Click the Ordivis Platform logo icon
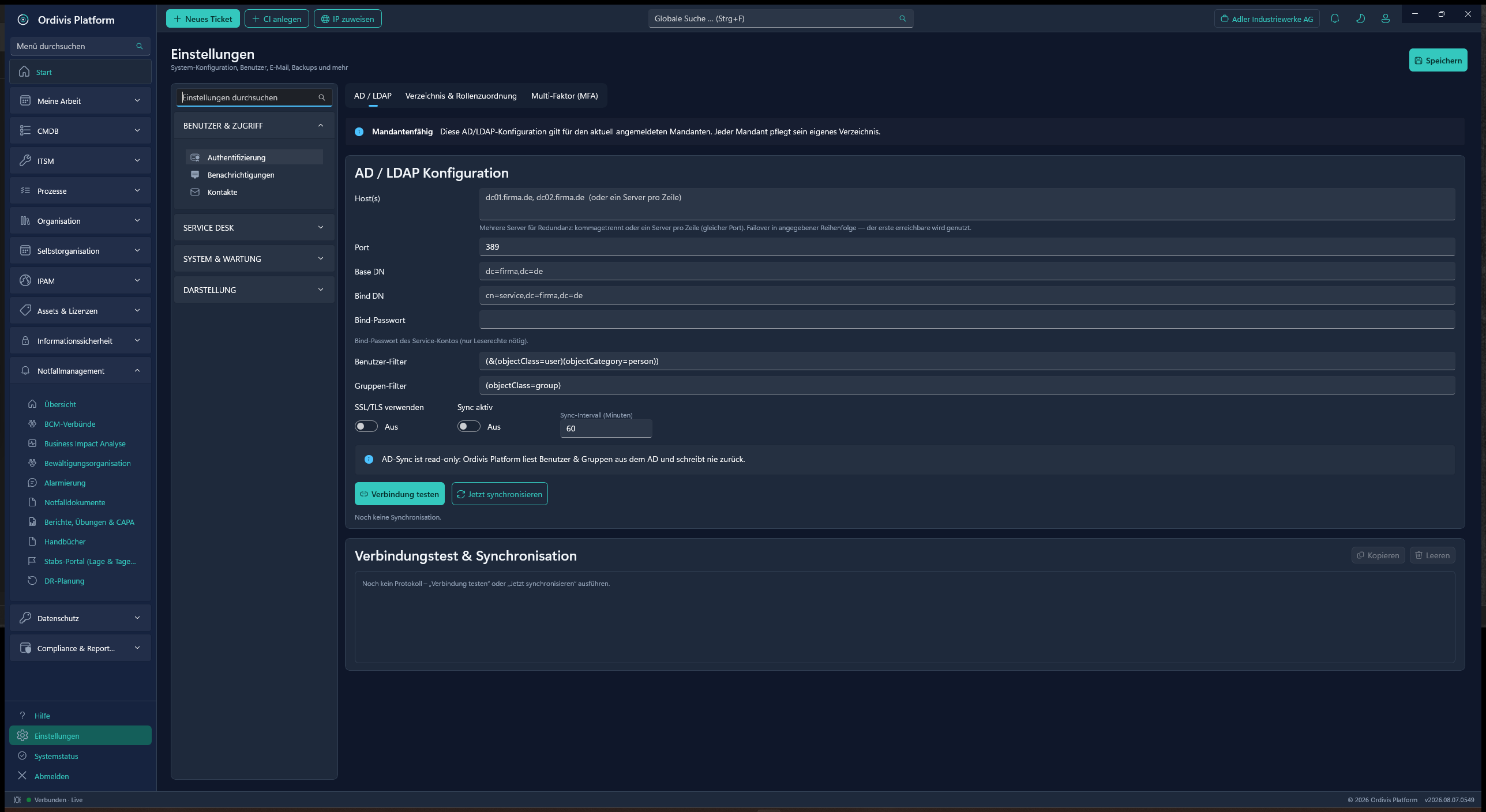This screenshot has width=1486, height=812. [x=23, y=20]
